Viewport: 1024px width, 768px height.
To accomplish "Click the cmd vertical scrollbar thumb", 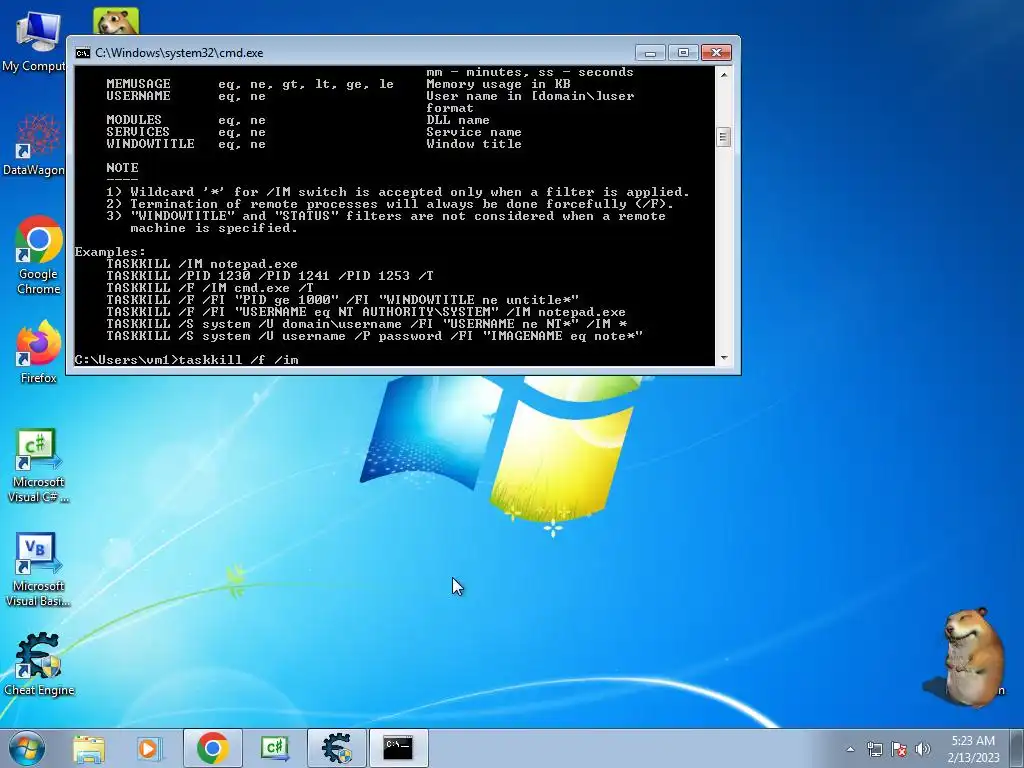I will [x=723, y=137].
